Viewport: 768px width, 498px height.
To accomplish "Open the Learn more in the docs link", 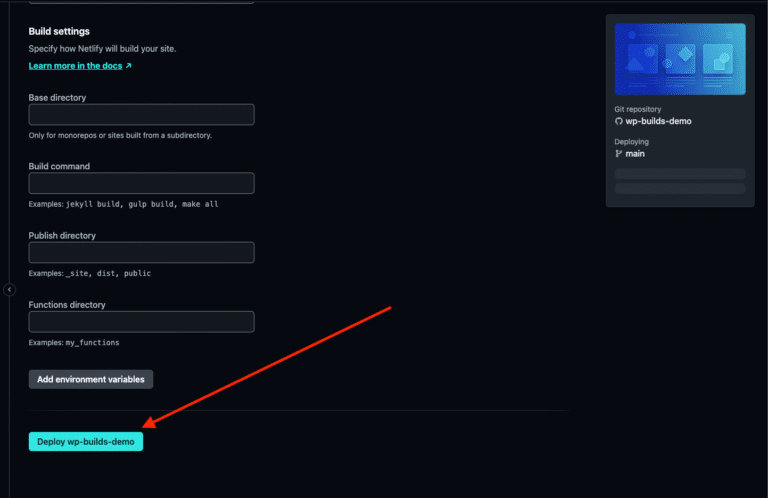I will [75, 66].
